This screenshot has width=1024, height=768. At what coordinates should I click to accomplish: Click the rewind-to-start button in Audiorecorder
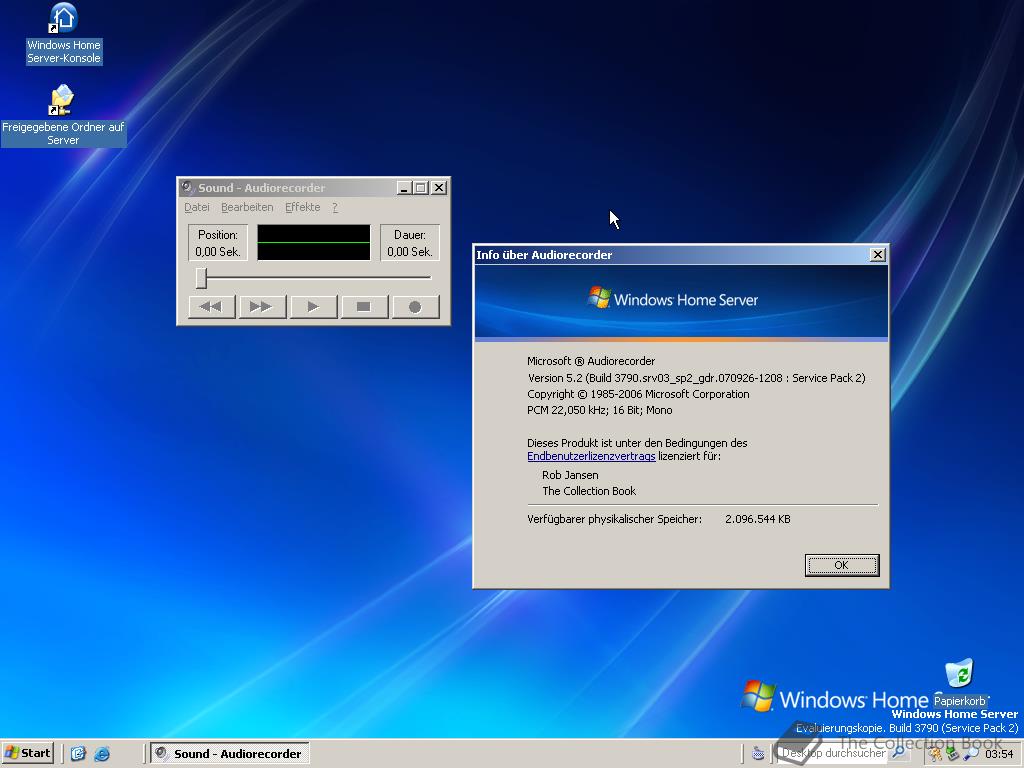tap(212, 307)
